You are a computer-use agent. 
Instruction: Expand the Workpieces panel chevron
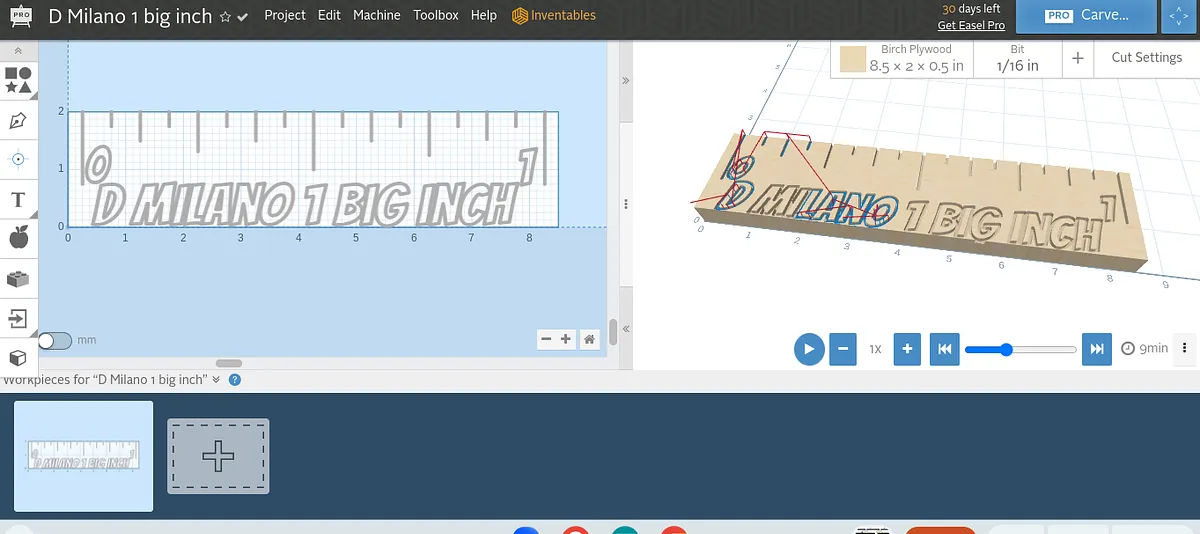215,380
